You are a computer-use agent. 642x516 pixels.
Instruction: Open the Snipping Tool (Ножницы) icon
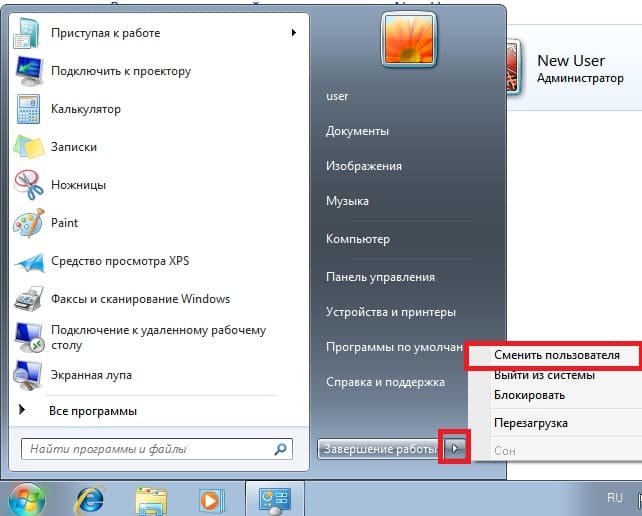click(x=28, y=185)
